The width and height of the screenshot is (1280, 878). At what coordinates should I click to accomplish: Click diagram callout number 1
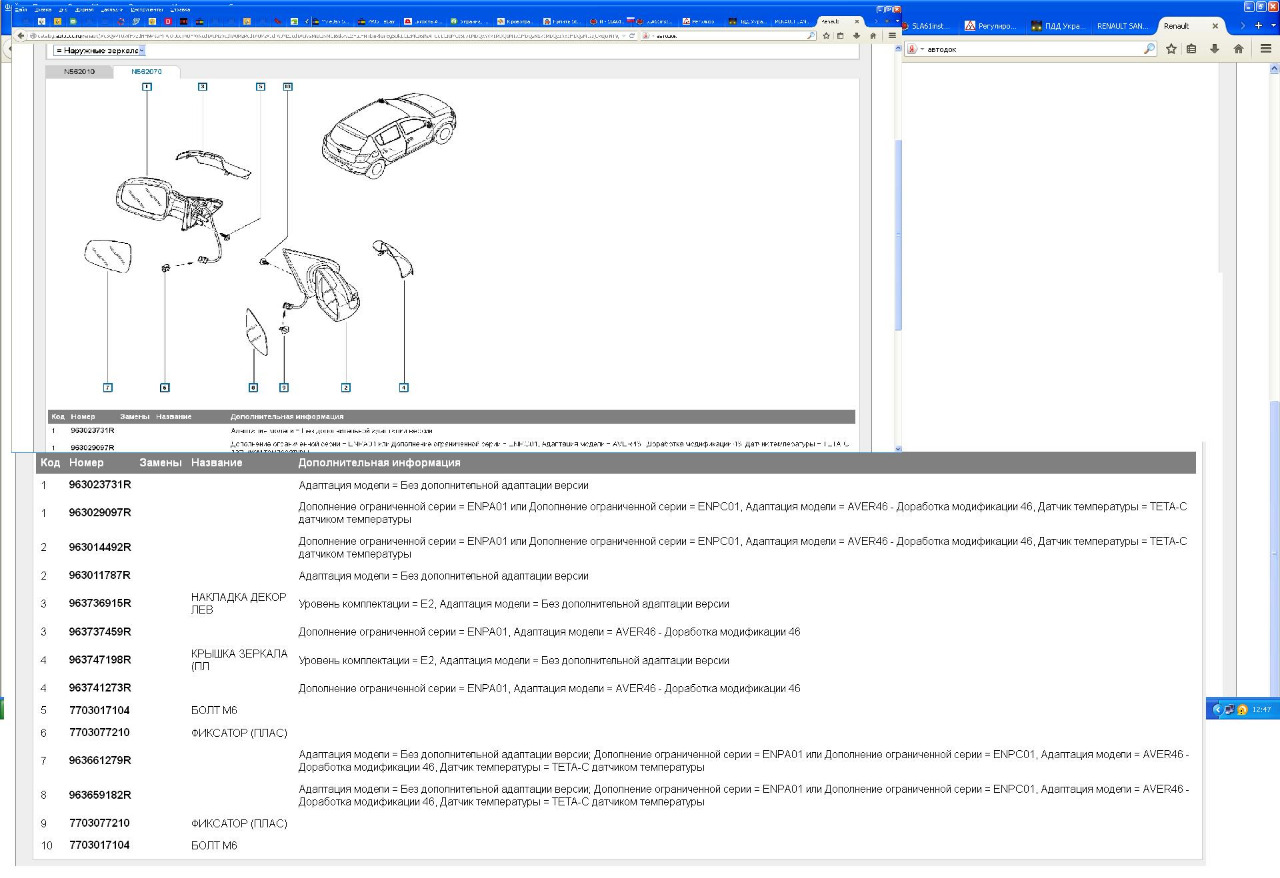147,87
